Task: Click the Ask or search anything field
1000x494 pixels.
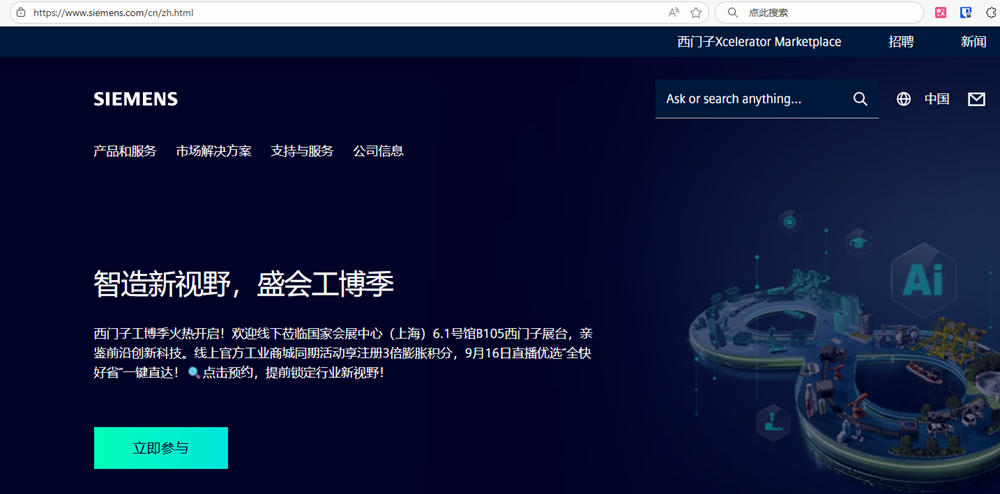Action: pyautogui.click(x=750, y=99)
